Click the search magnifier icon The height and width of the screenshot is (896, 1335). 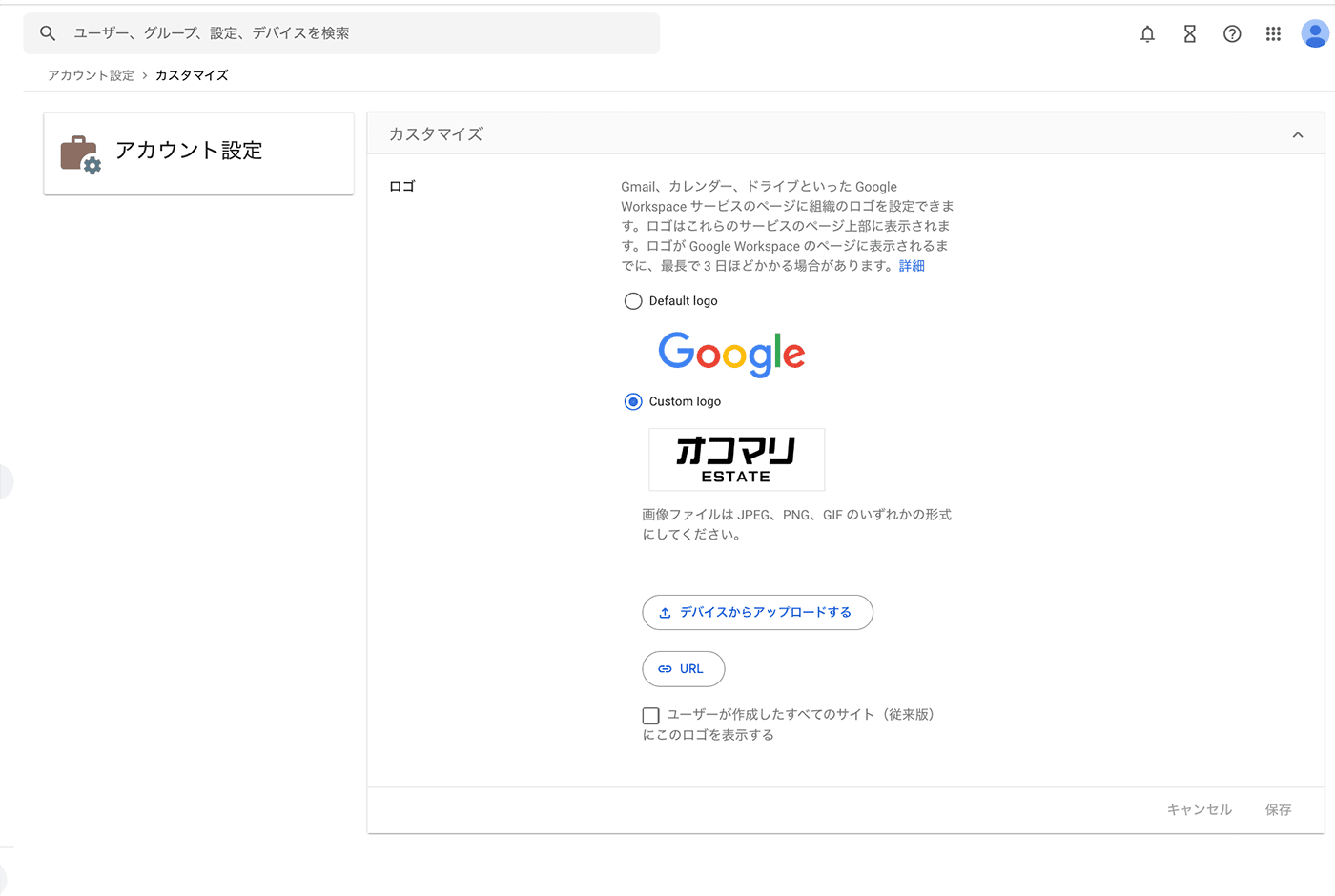[x=48, y=33]
